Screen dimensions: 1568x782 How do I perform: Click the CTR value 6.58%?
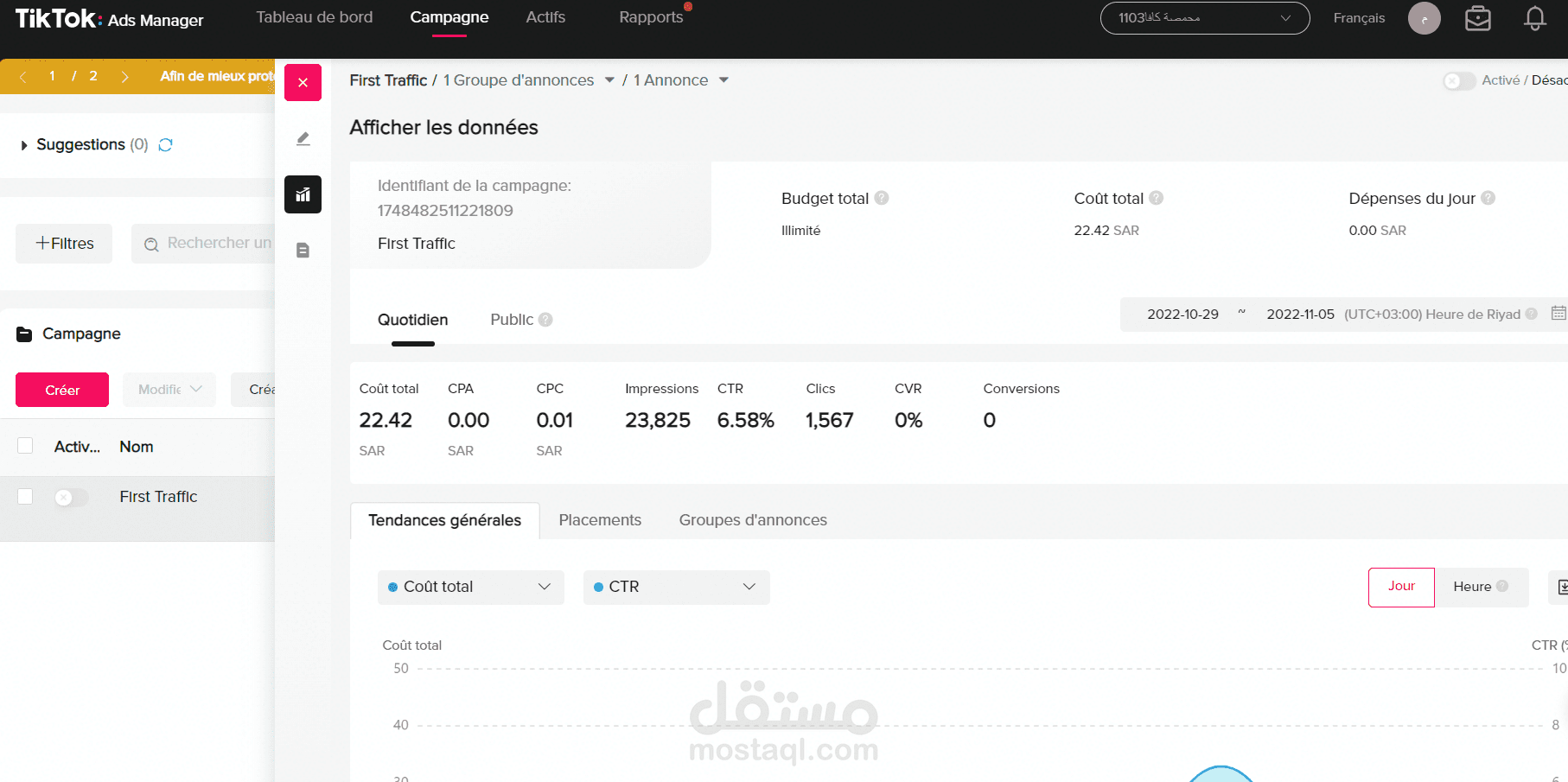point(745,421)
